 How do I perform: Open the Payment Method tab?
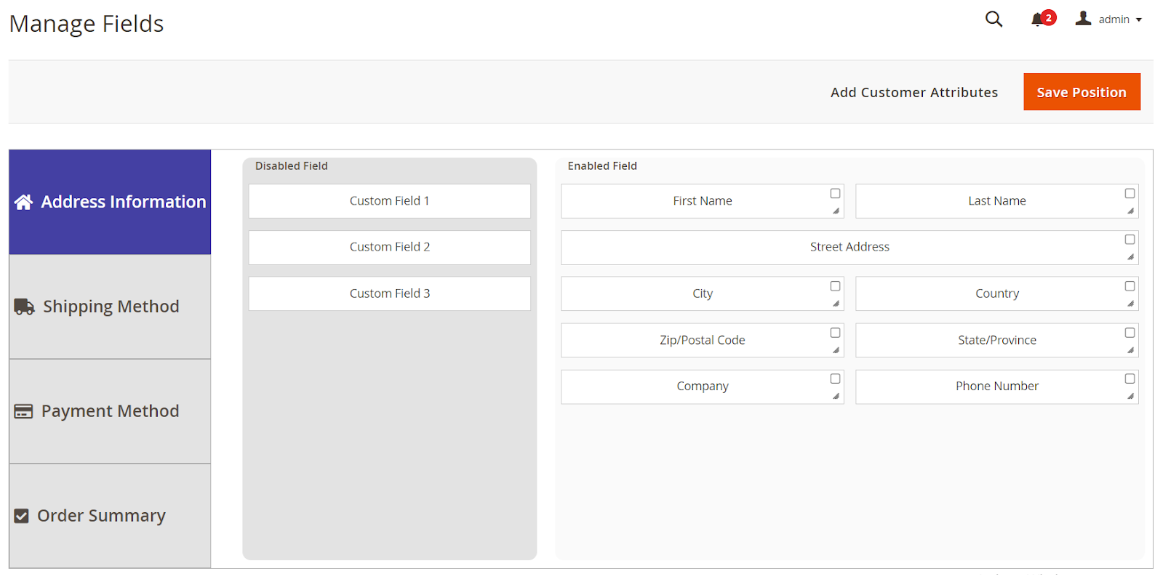coord(110,411)
